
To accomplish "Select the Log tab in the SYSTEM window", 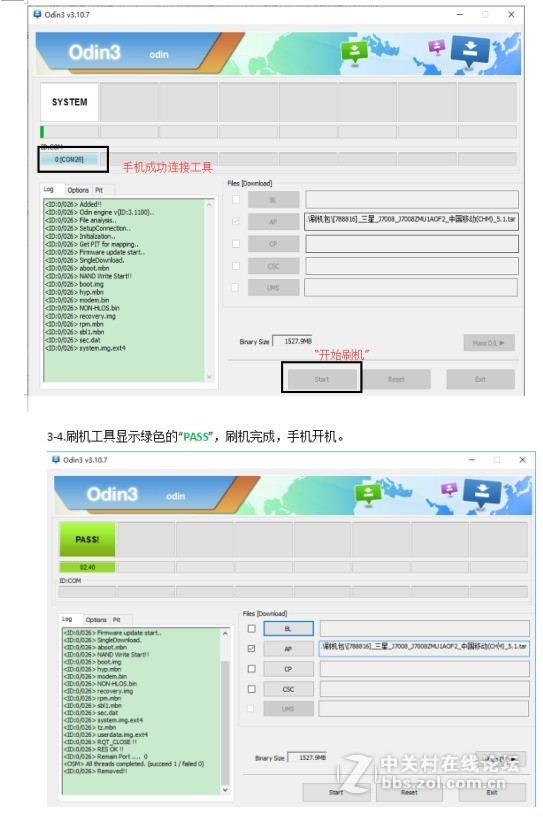I will 49,190.
